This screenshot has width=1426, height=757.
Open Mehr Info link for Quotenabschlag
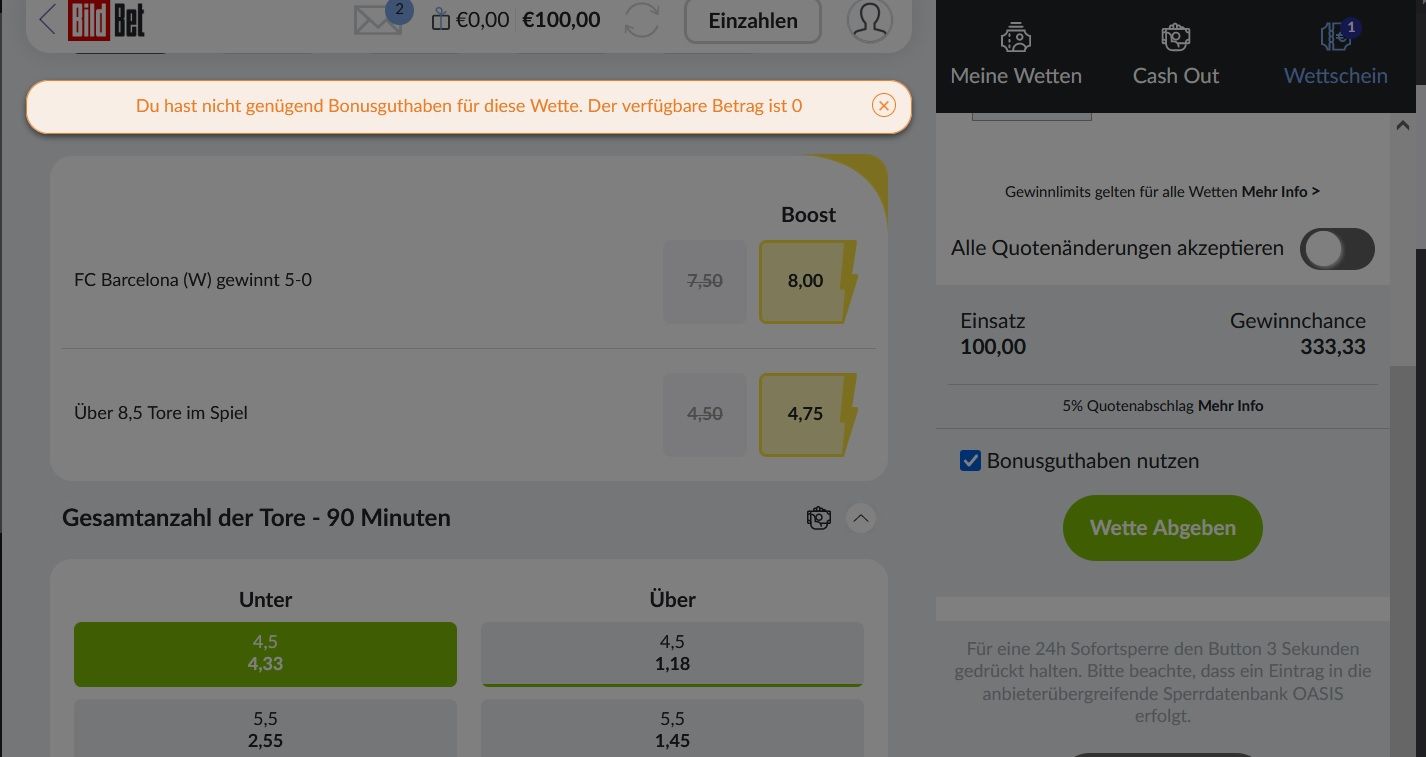(x=1231, y=406)
